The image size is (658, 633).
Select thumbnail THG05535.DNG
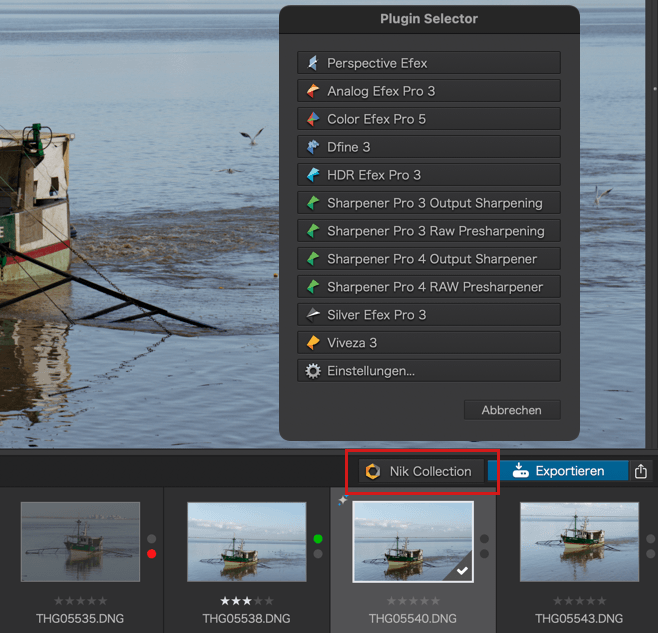(80, 541)
